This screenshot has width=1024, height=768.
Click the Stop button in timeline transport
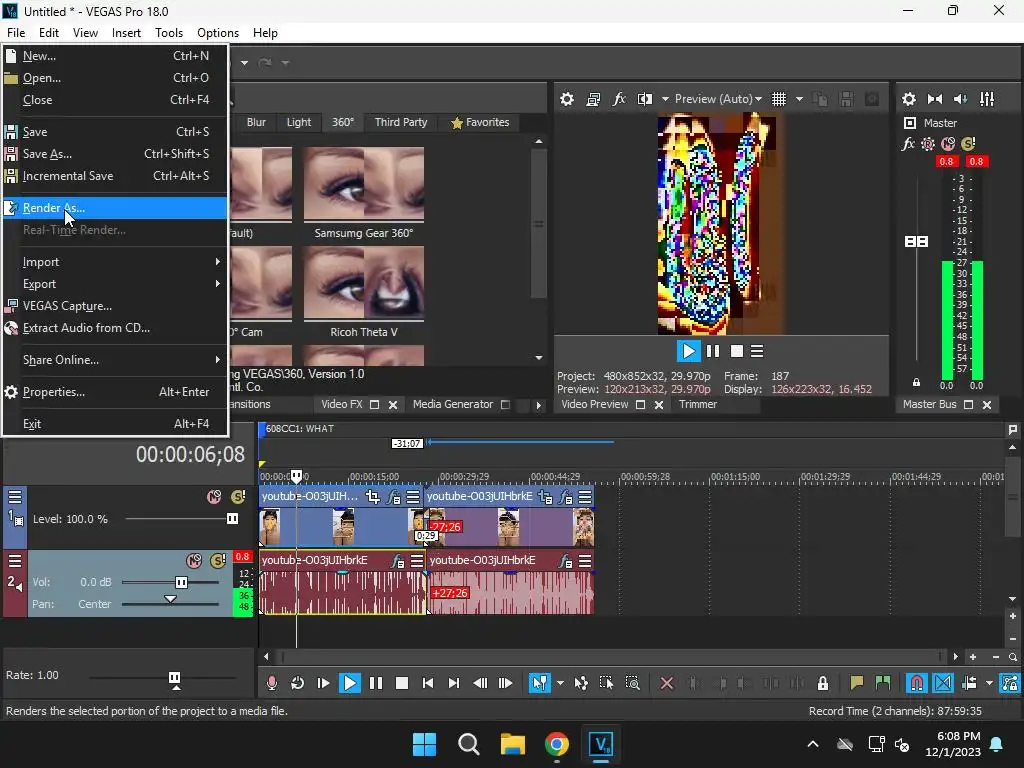[x=402, y=683]
